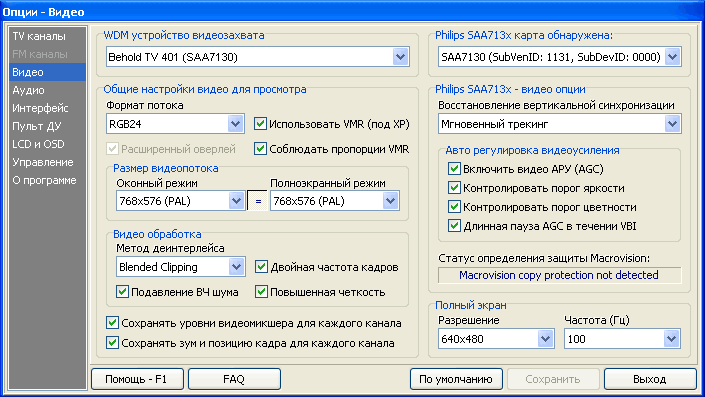
Task: Toggle Соблюдать пропорции VMR checkbox
Action: pyautogui.click(x=332, y=149)
